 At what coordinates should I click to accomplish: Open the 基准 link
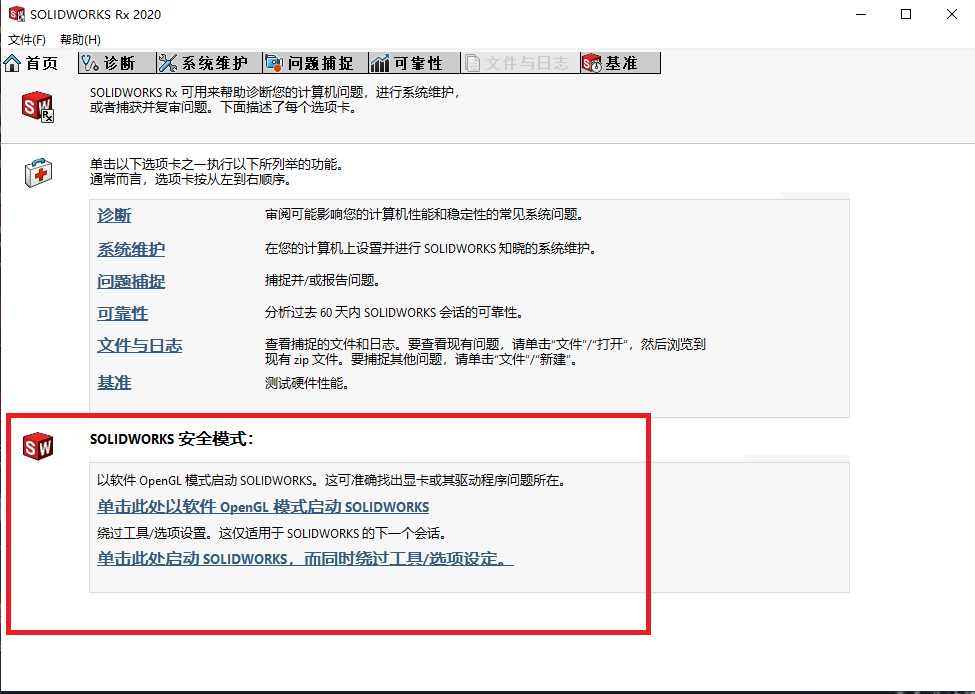coord(114,382)
